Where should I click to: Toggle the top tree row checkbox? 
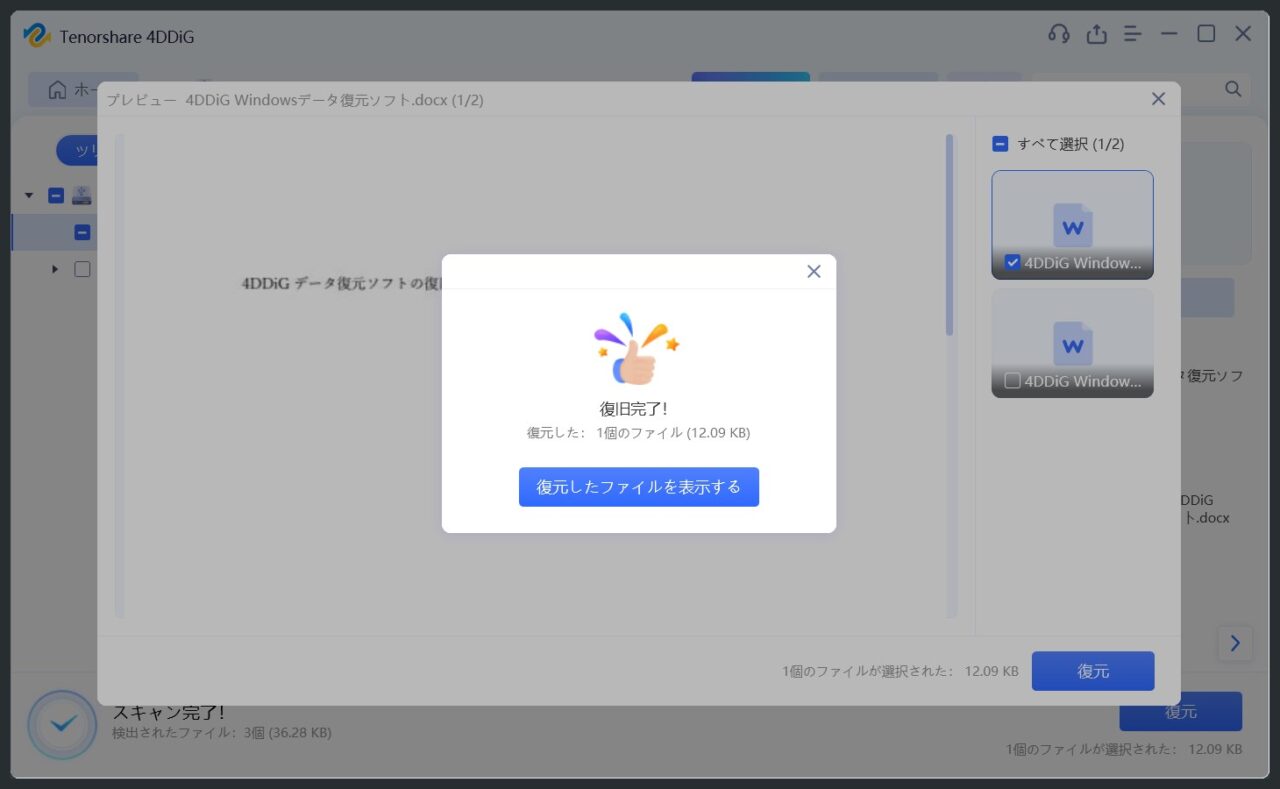click(x=56, y=196)
